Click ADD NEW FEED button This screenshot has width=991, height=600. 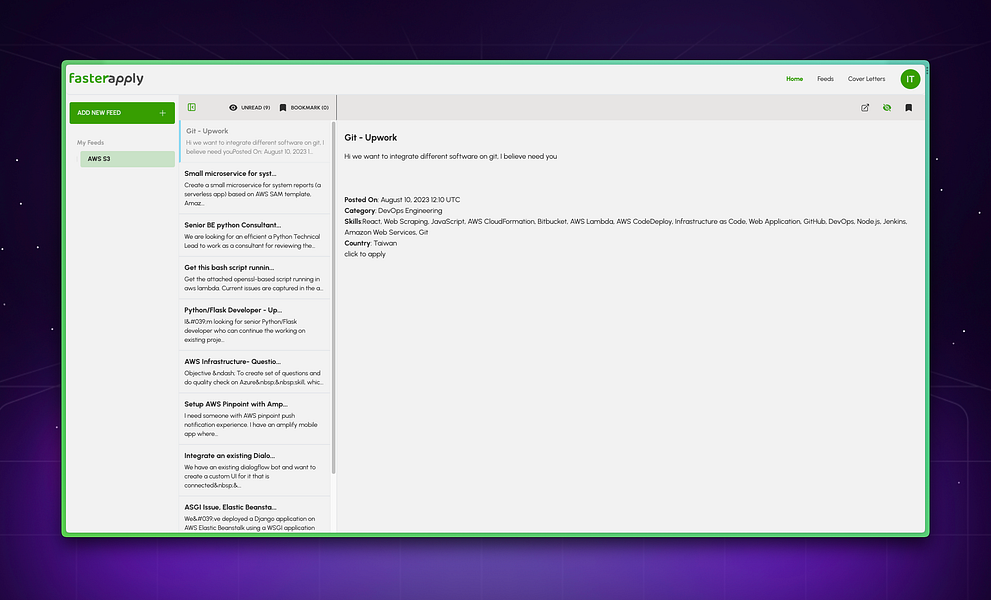(x=122, y=113)
